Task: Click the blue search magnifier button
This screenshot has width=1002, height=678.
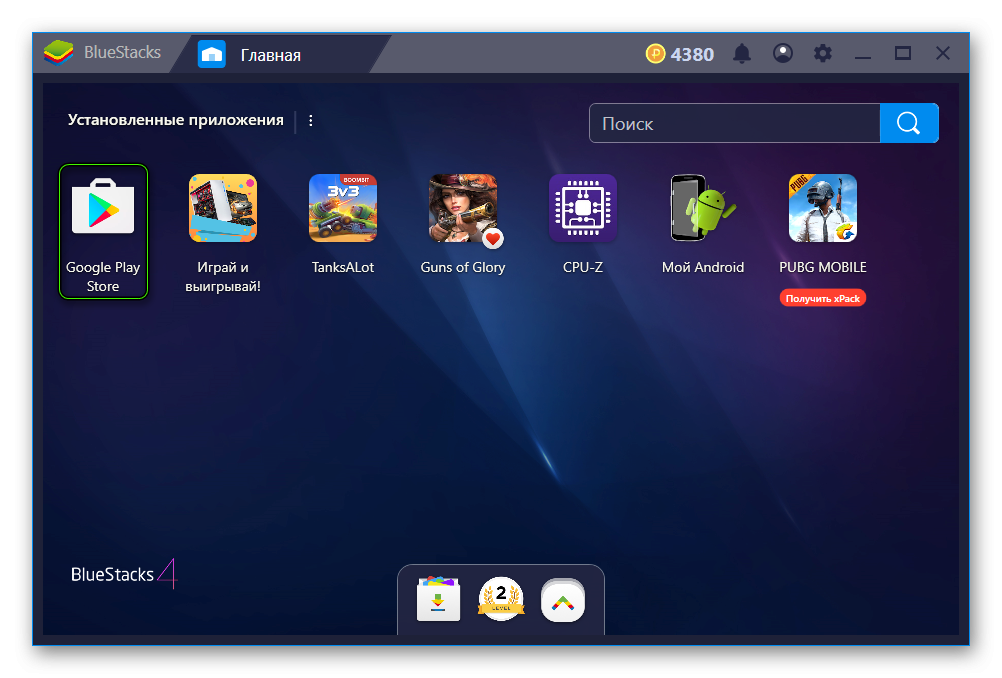Action: pos(909,123)
